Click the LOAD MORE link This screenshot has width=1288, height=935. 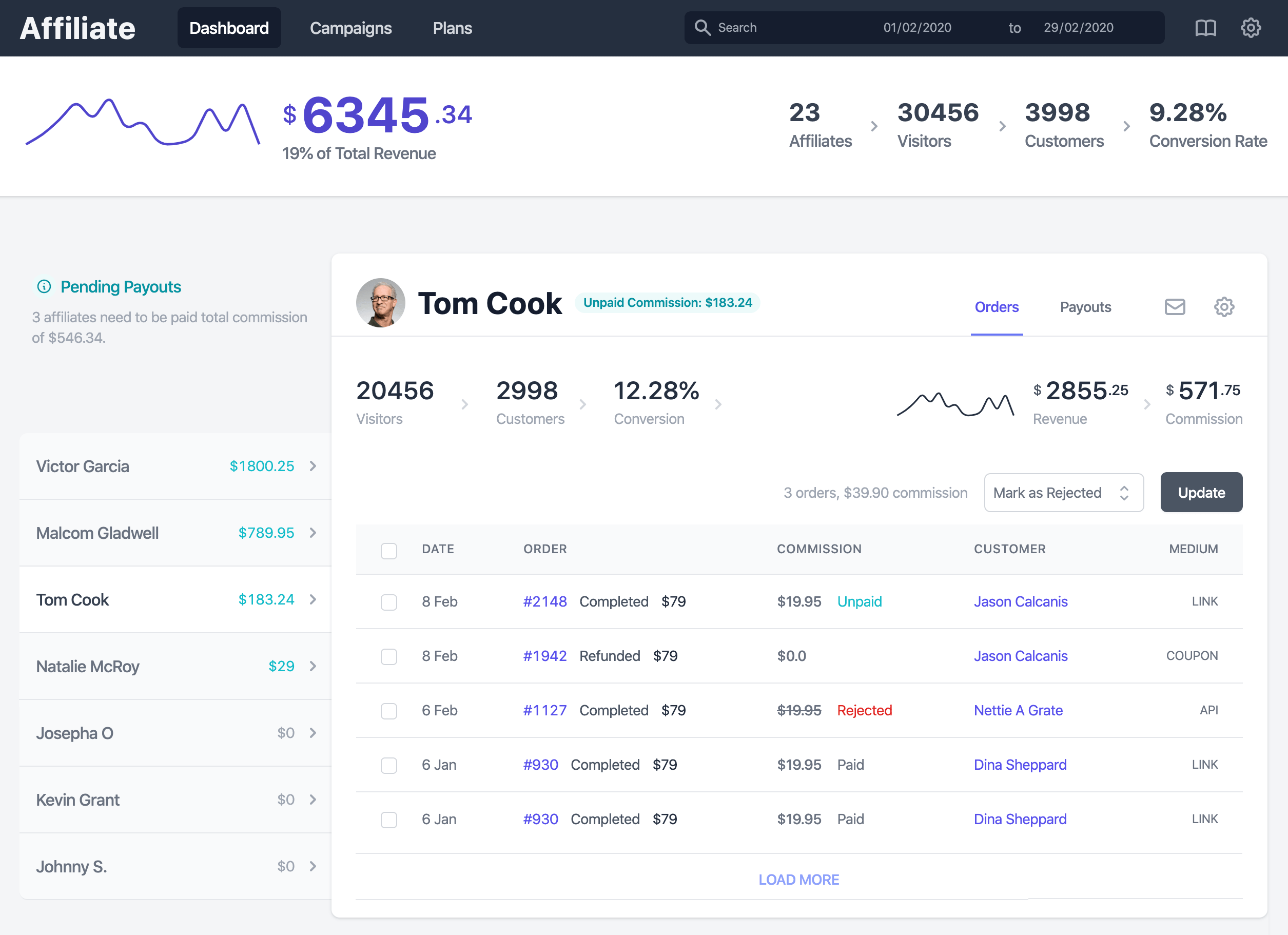[x=798, y=880]
